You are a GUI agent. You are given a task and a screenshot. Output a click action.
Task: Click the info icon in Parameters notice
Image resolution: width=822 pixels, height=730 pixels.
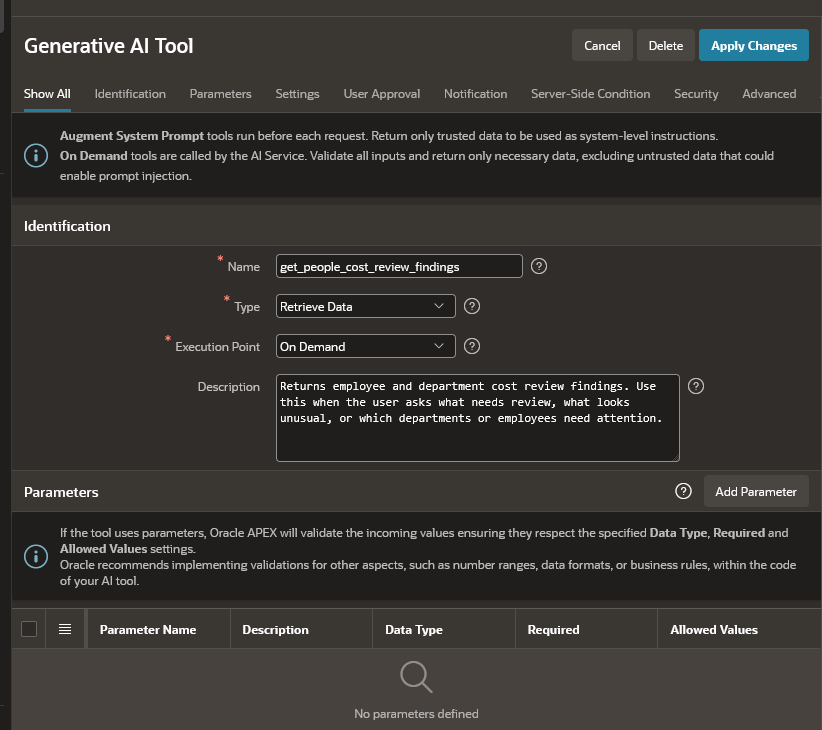point(36,557)
